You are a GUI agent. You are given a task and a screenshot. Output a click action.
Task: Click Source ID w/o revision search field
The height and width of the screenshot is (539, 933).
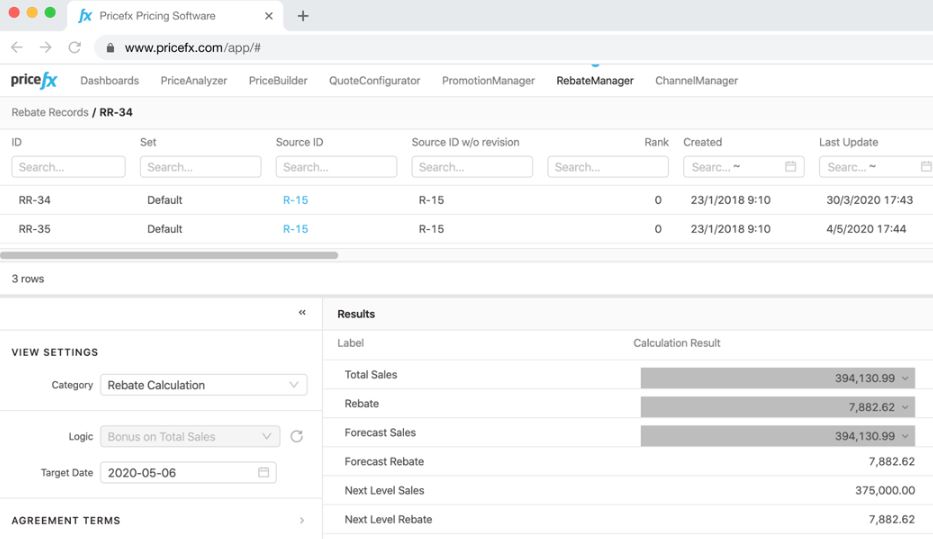(x=472, y=167)
